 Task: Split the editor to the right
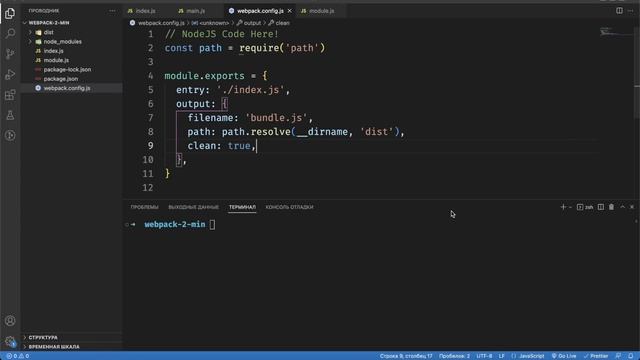[619, 11]
